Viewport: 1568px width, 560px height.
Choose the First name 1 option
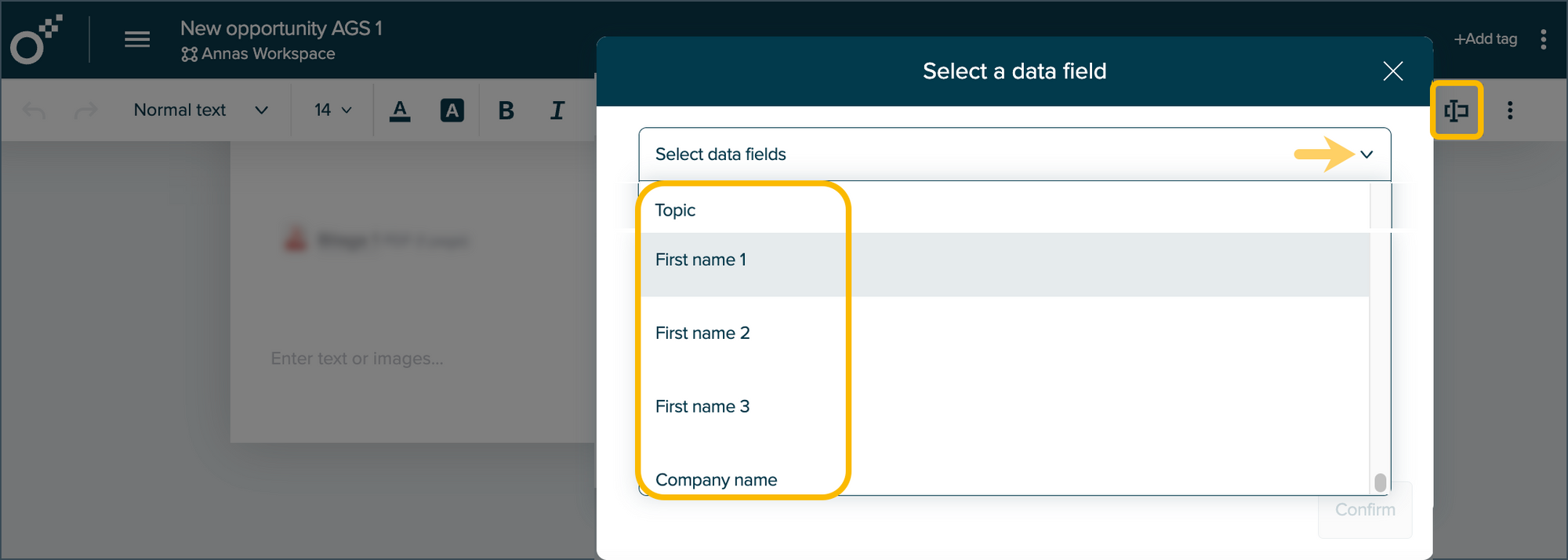[1005, 264]
